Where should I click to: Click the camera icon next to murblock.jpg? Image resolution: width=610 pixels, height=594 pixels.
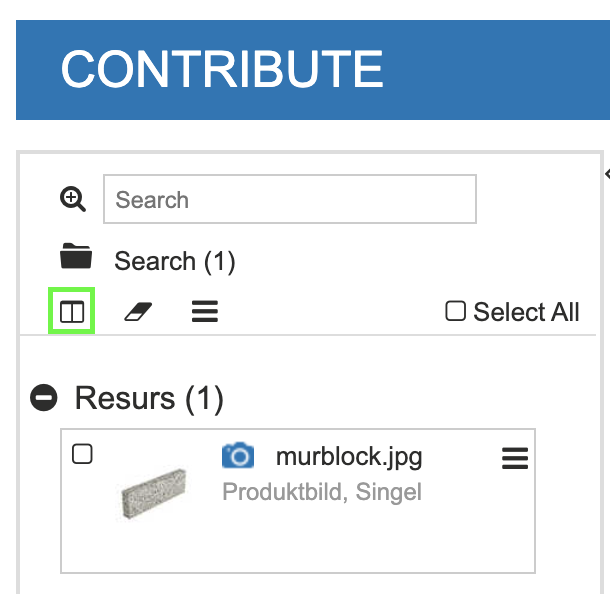tap(238, 457)
